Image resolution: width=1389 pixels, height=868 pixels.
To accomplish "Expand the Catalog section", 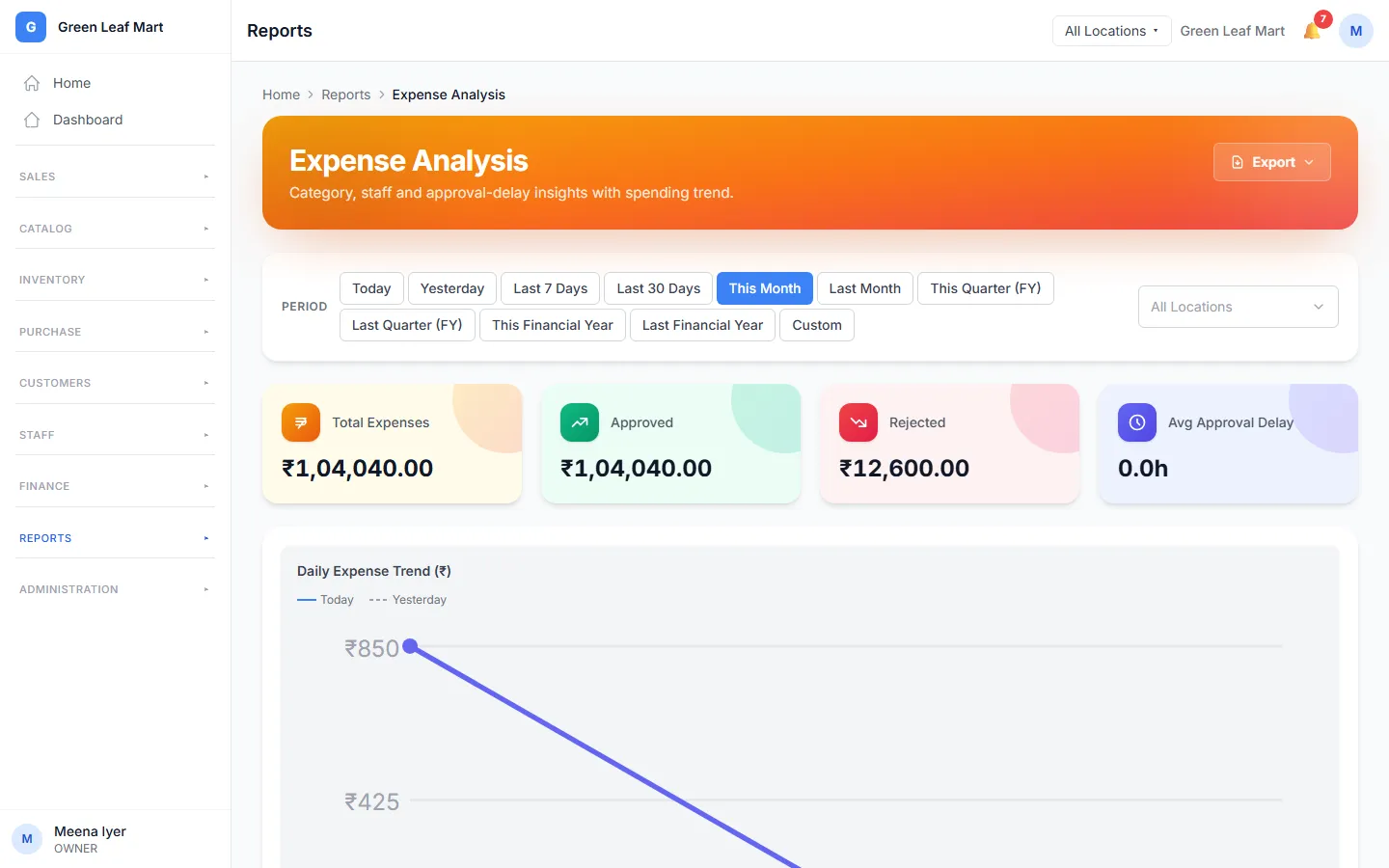I will 115,229.
